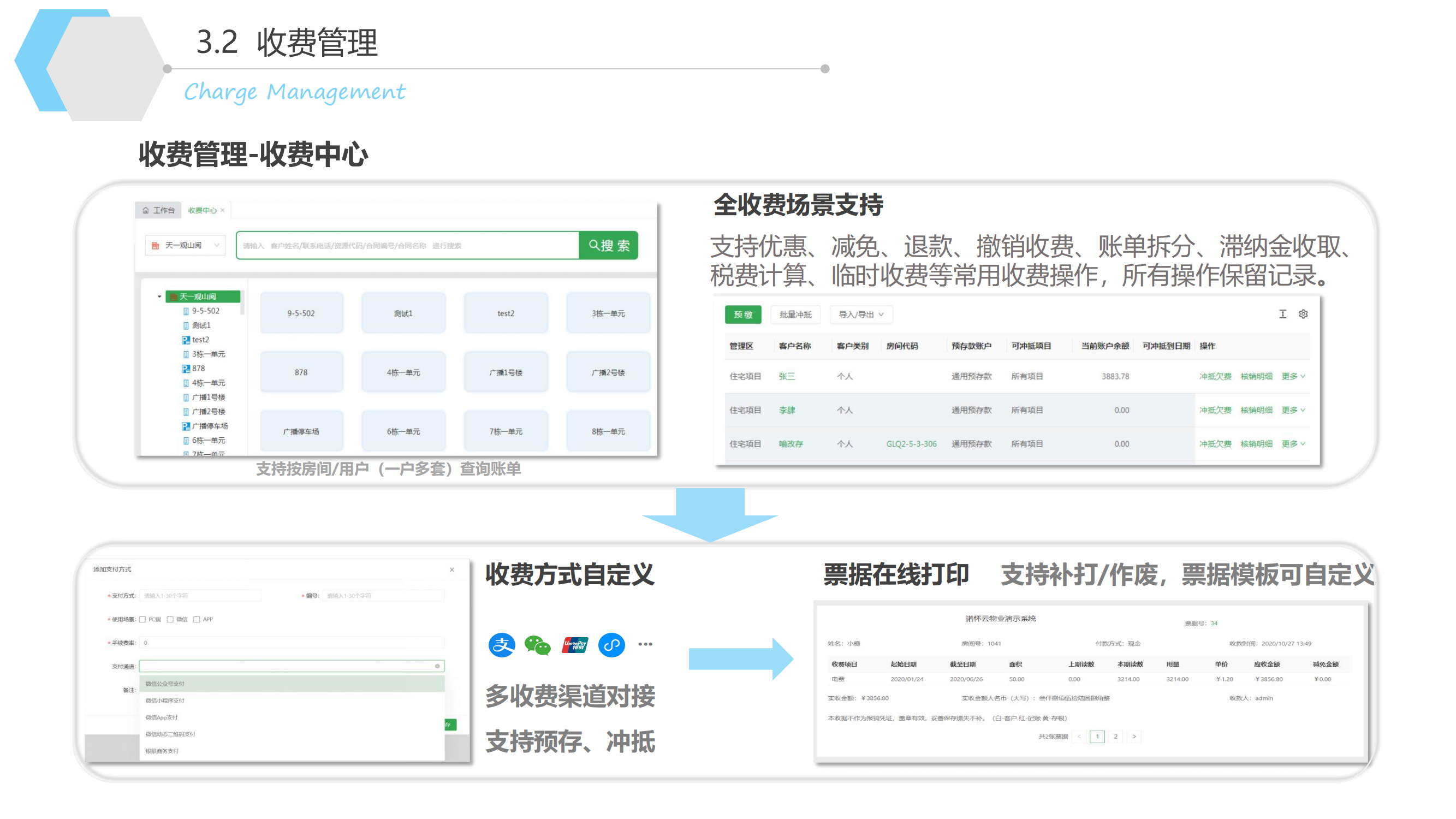Collapse the 天一观山阁 tree node
The height and width of the screenshot is (819, 1456).
click(159, 296)
